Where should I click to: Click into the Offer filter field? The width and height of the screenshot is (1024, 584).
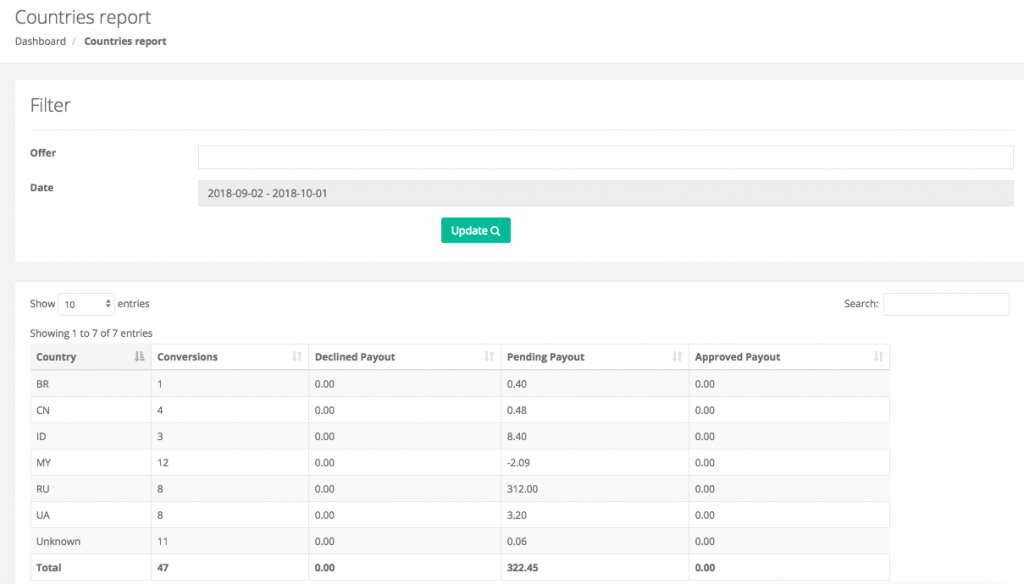(605, 157)
